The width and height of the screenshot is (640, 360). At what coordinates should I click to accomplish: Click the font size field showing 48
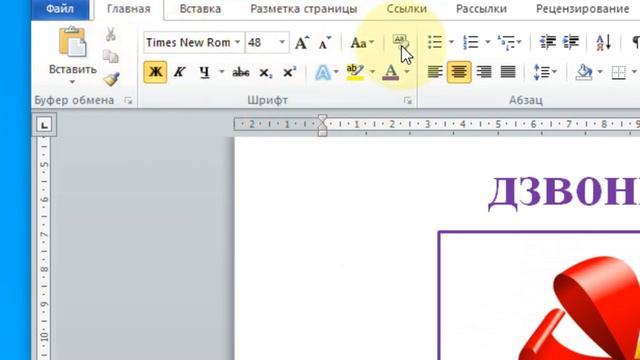point(261,42)
